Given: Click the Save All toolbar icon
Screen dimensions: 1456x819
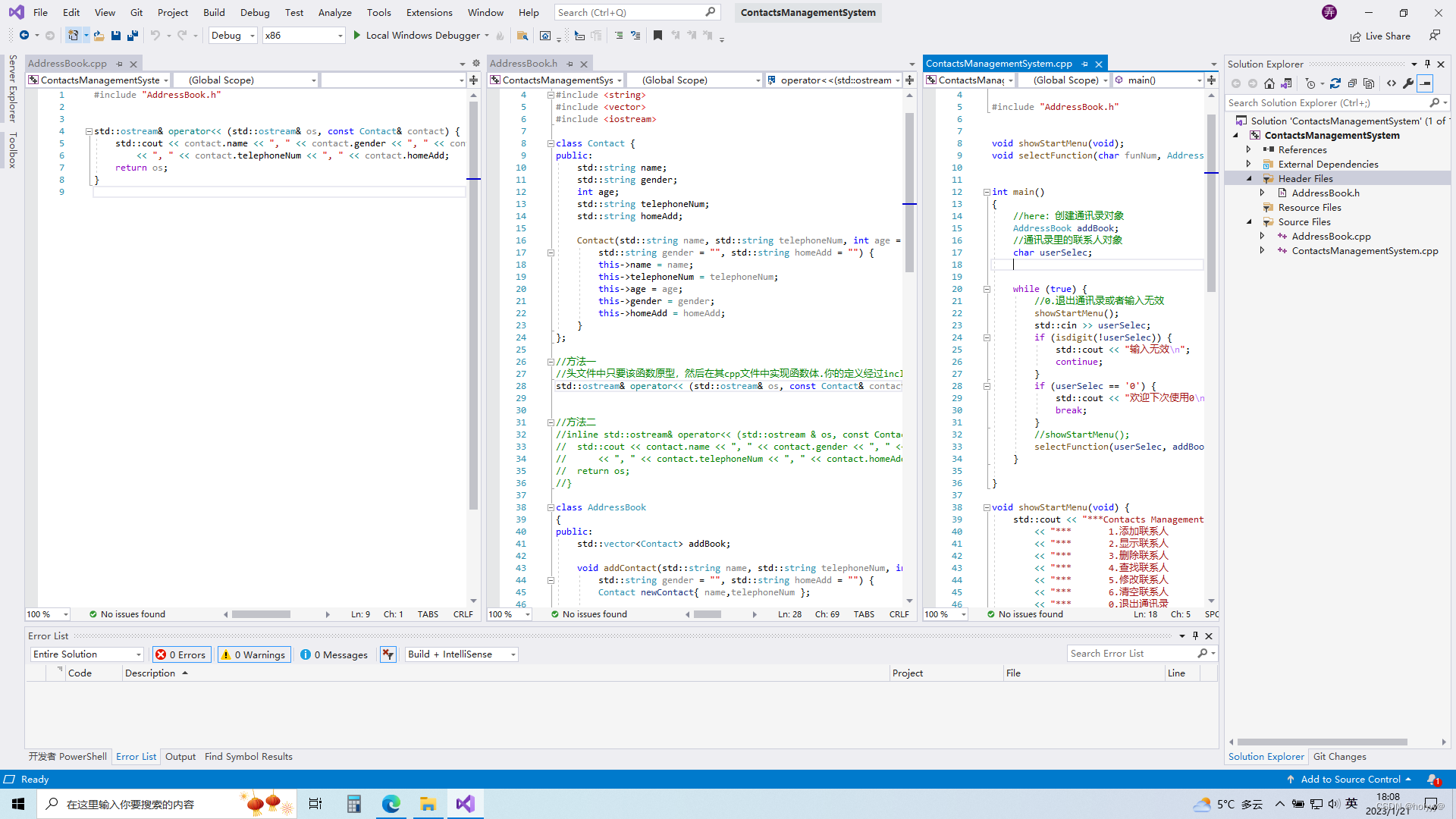Looking at the screenshot, I should coord(133,36).
